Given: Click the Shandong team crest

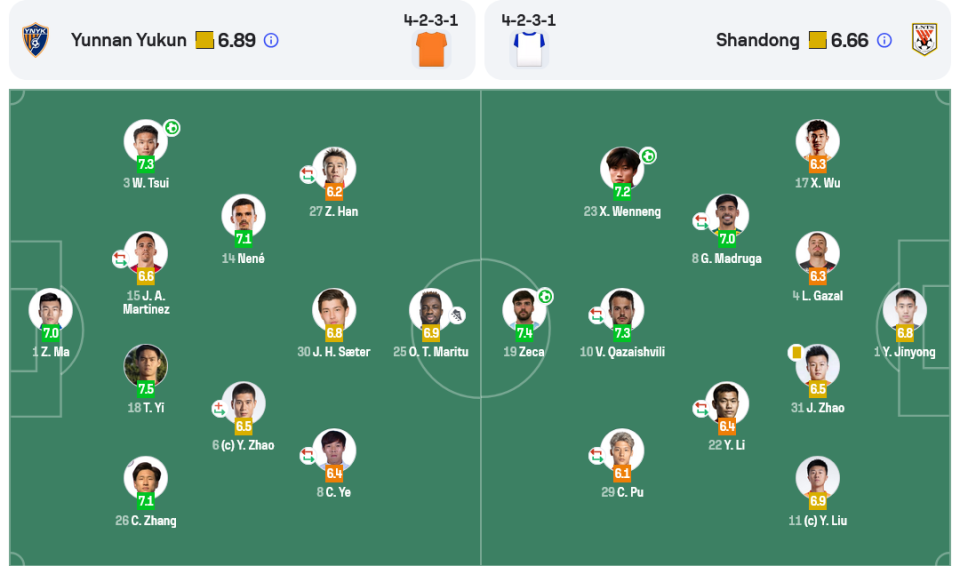Looking at the screenshot, I should coord(924,40).
